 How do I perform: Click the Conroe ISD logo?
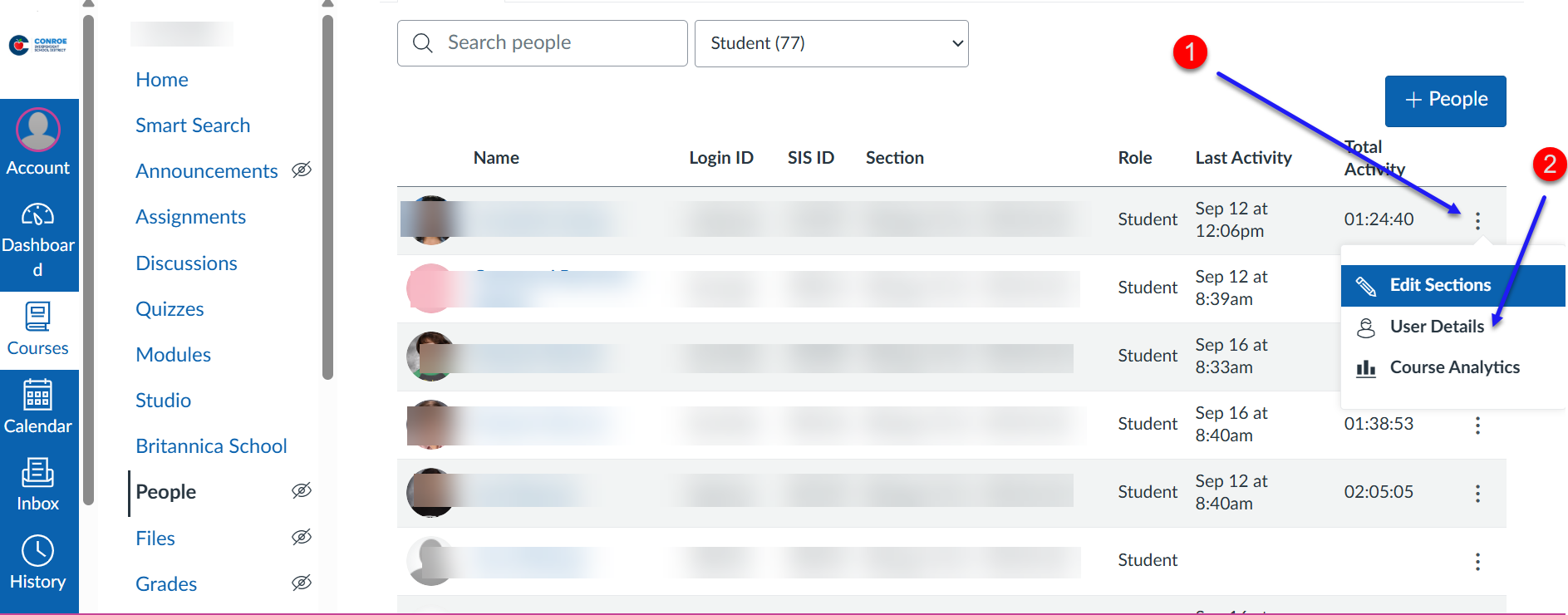38,44
